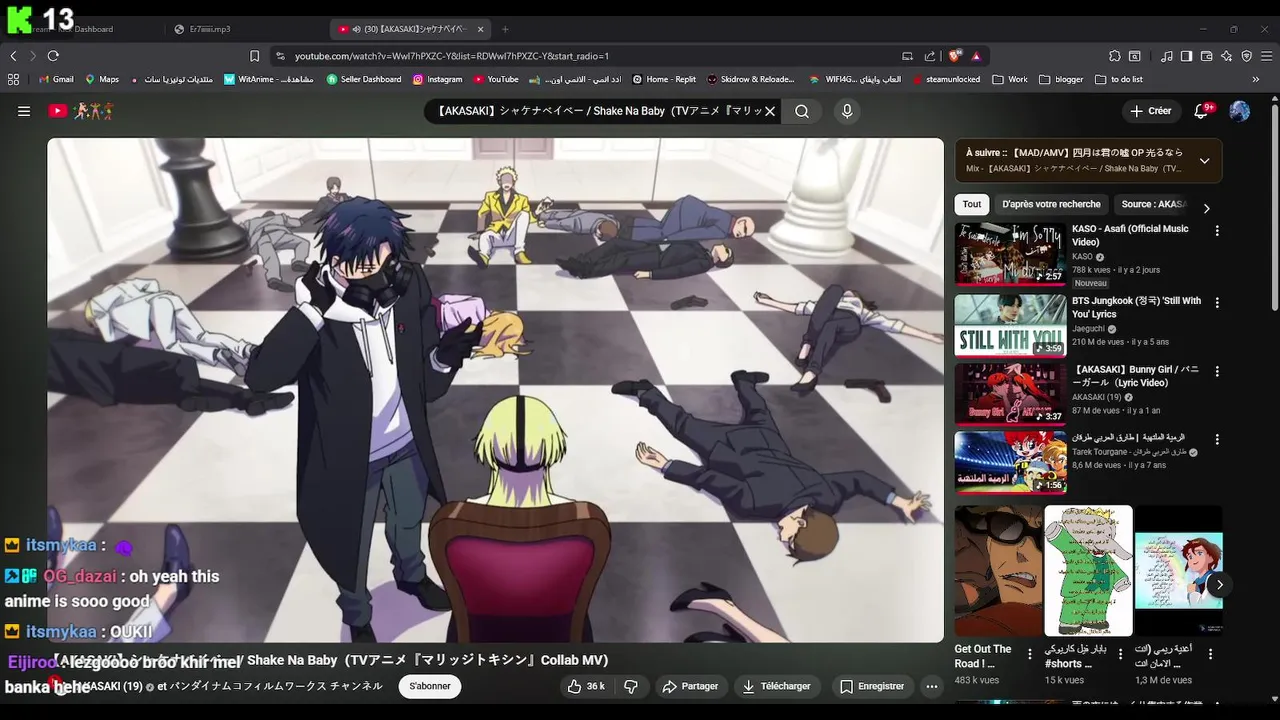Save the video with Enregistrer
The height and width of the screenshot is (720, 1280).
[x=872, y=686]
